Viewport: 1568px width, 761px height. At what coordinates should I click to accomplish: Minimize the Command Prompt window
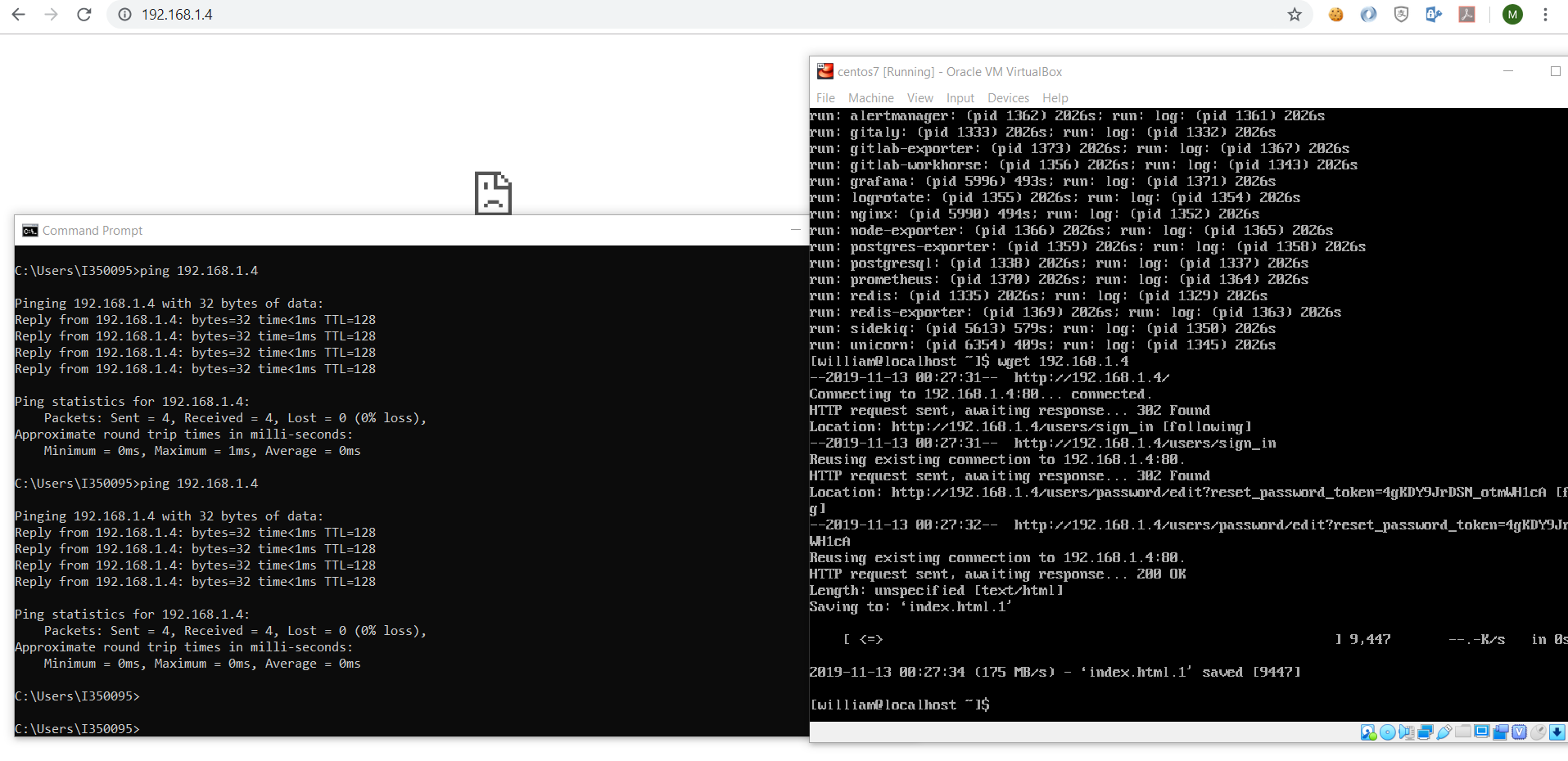click(x=795, y=231)
